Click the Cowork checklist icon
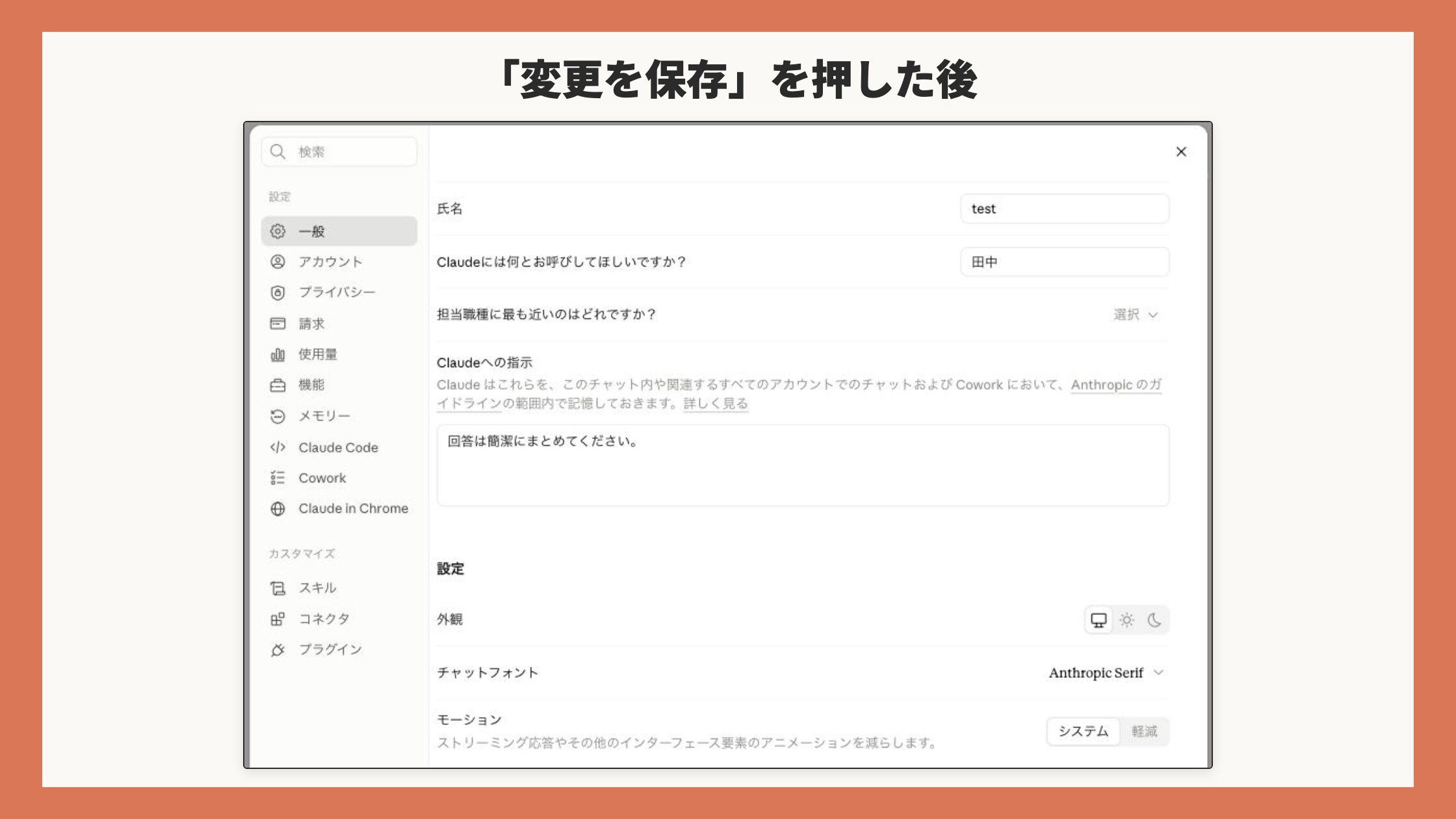The height and width of the screenshot is (819, 1456). tap(278, 478)
